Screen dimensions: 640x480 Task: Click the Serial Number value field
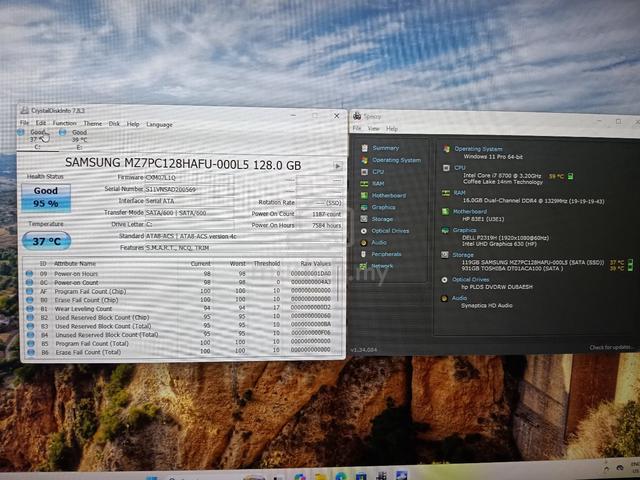189,189
